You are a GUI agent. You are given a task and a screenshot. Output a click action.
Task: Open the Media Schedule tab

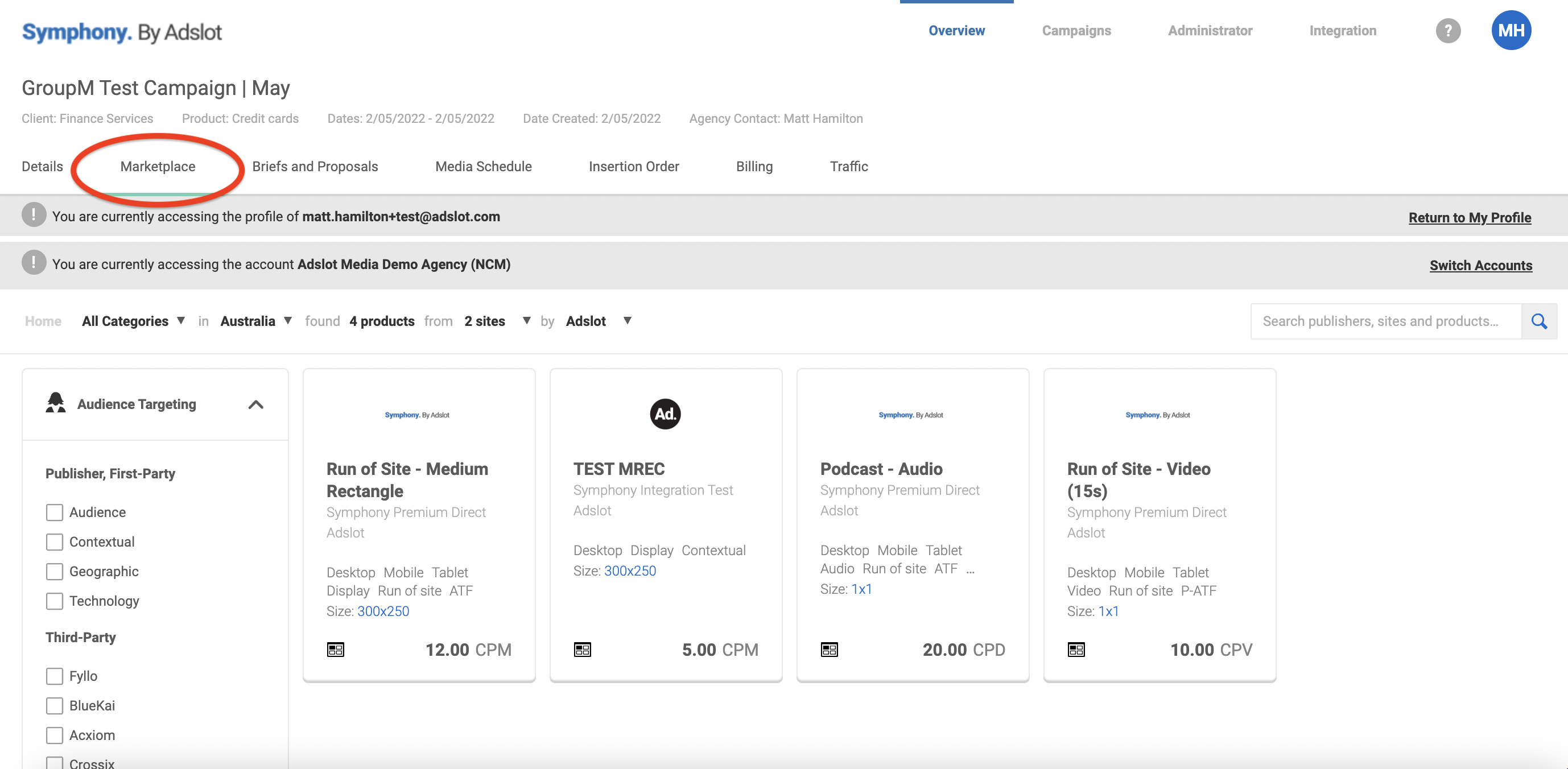tap(483, 166)
